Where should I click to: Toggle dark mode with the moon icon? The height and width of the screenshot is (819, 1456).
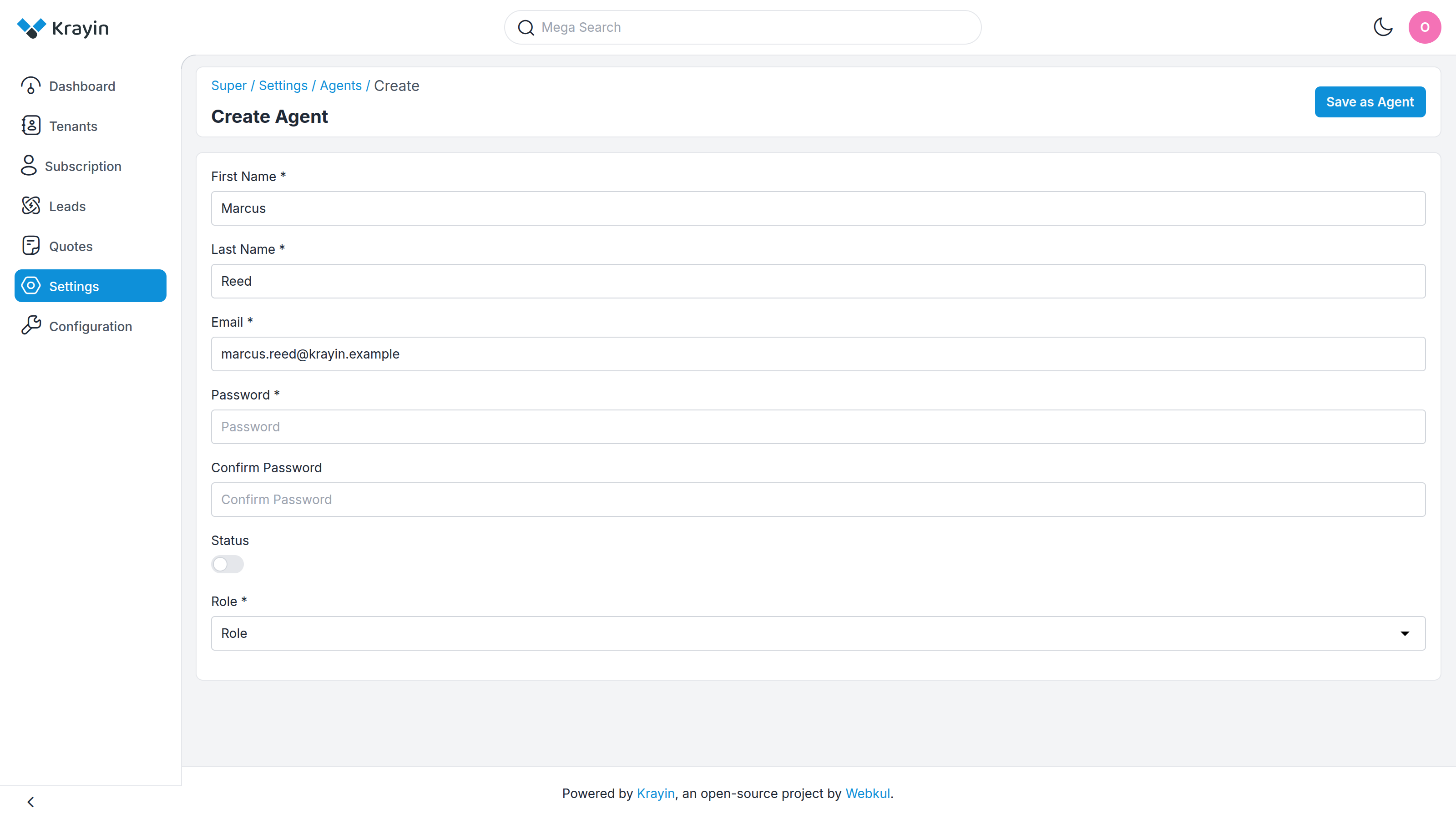(x=1383, y=27)
